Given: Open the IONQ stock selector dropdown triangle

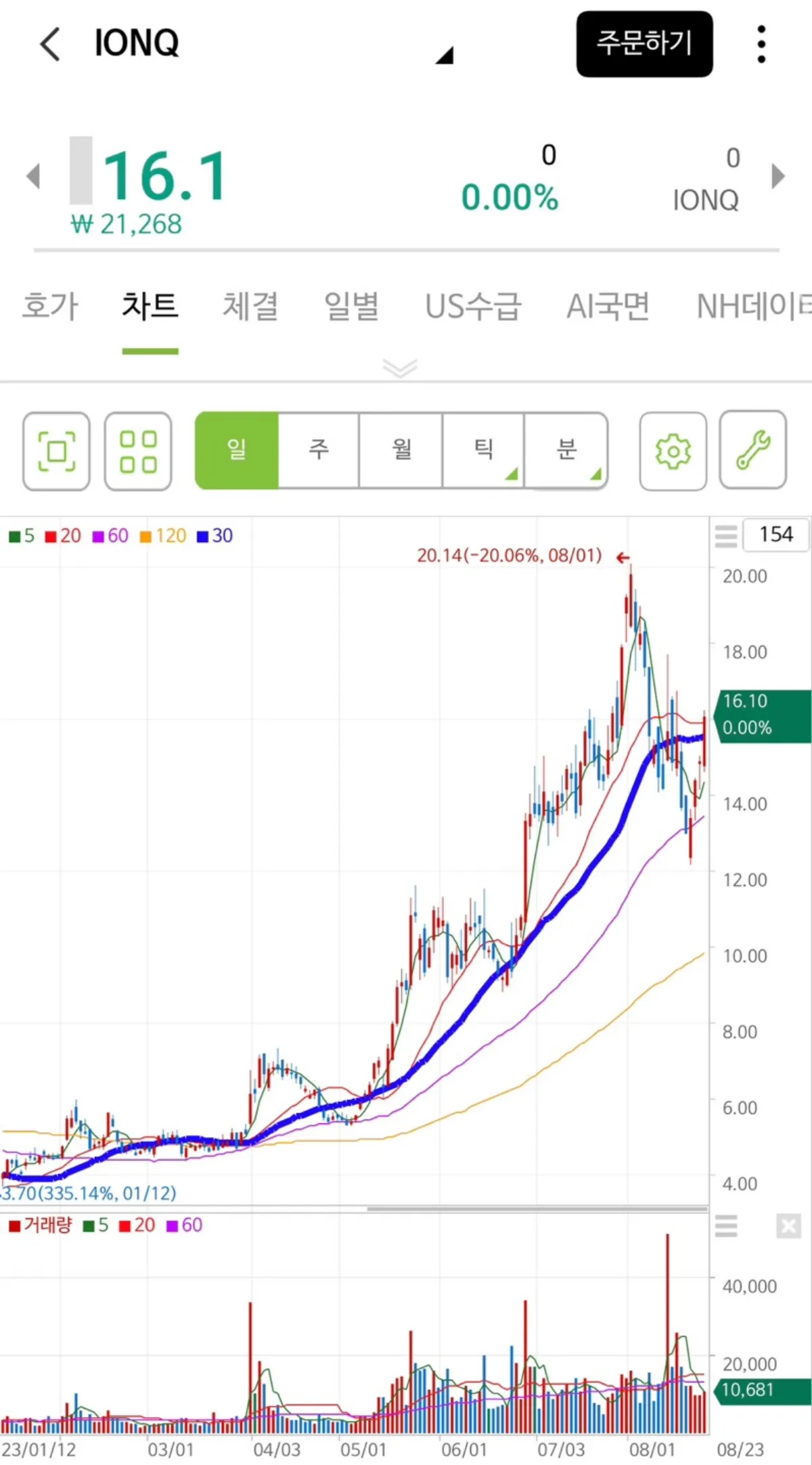Looking at the screenshot, I should pos(445,55).
